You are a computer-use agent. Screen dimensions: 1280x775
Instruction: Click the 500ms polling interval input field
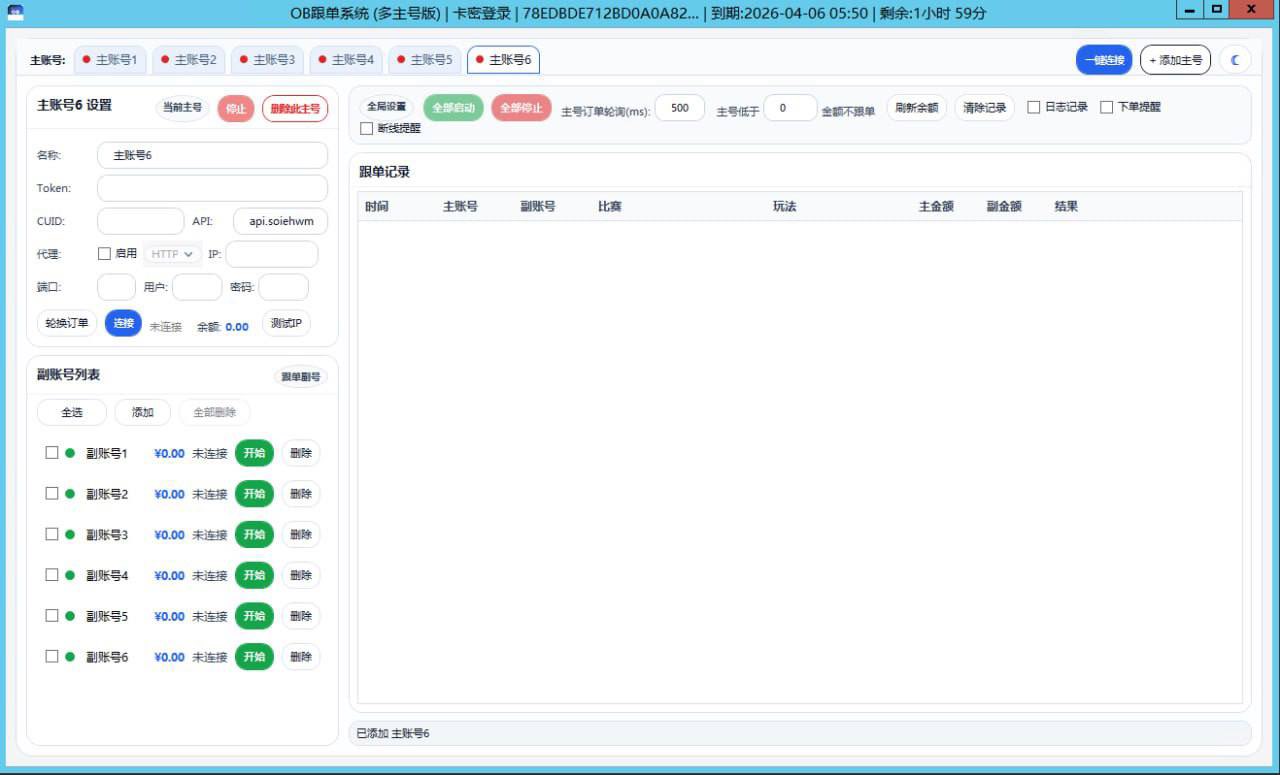[679, 108]
